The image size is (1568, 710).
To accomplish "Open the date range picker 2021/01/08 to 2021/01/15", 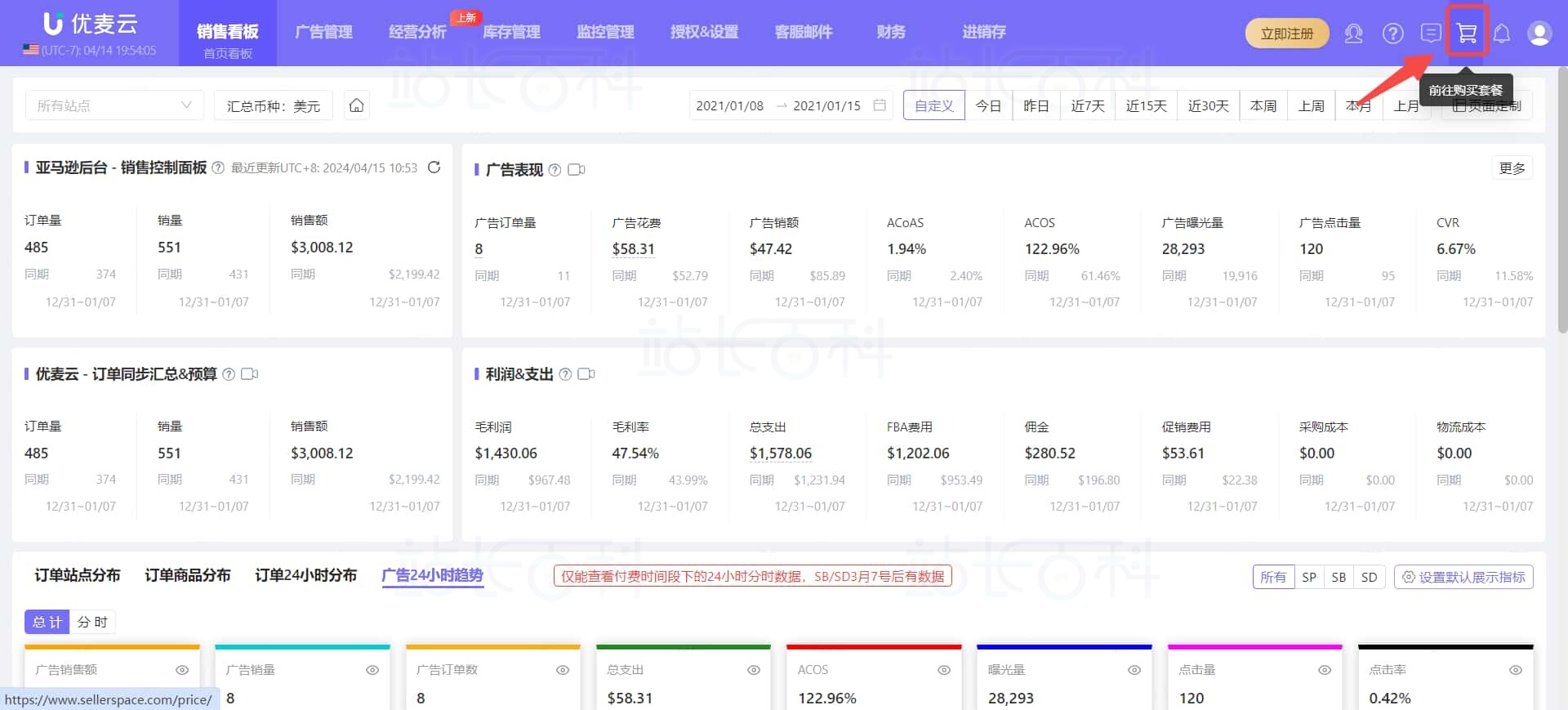I will pos(791,105).
